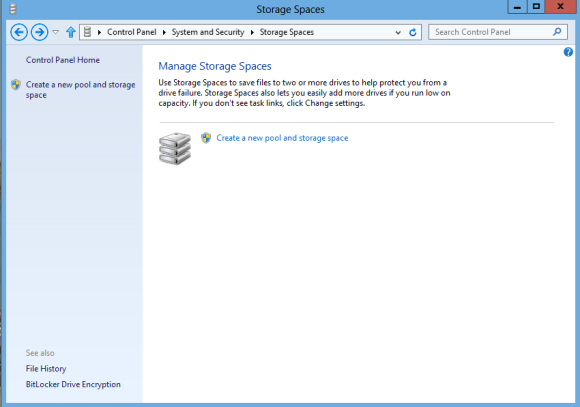The image size is (580, 407).
Task: Open the recent locations dropdown arrow
Action: 56,32
